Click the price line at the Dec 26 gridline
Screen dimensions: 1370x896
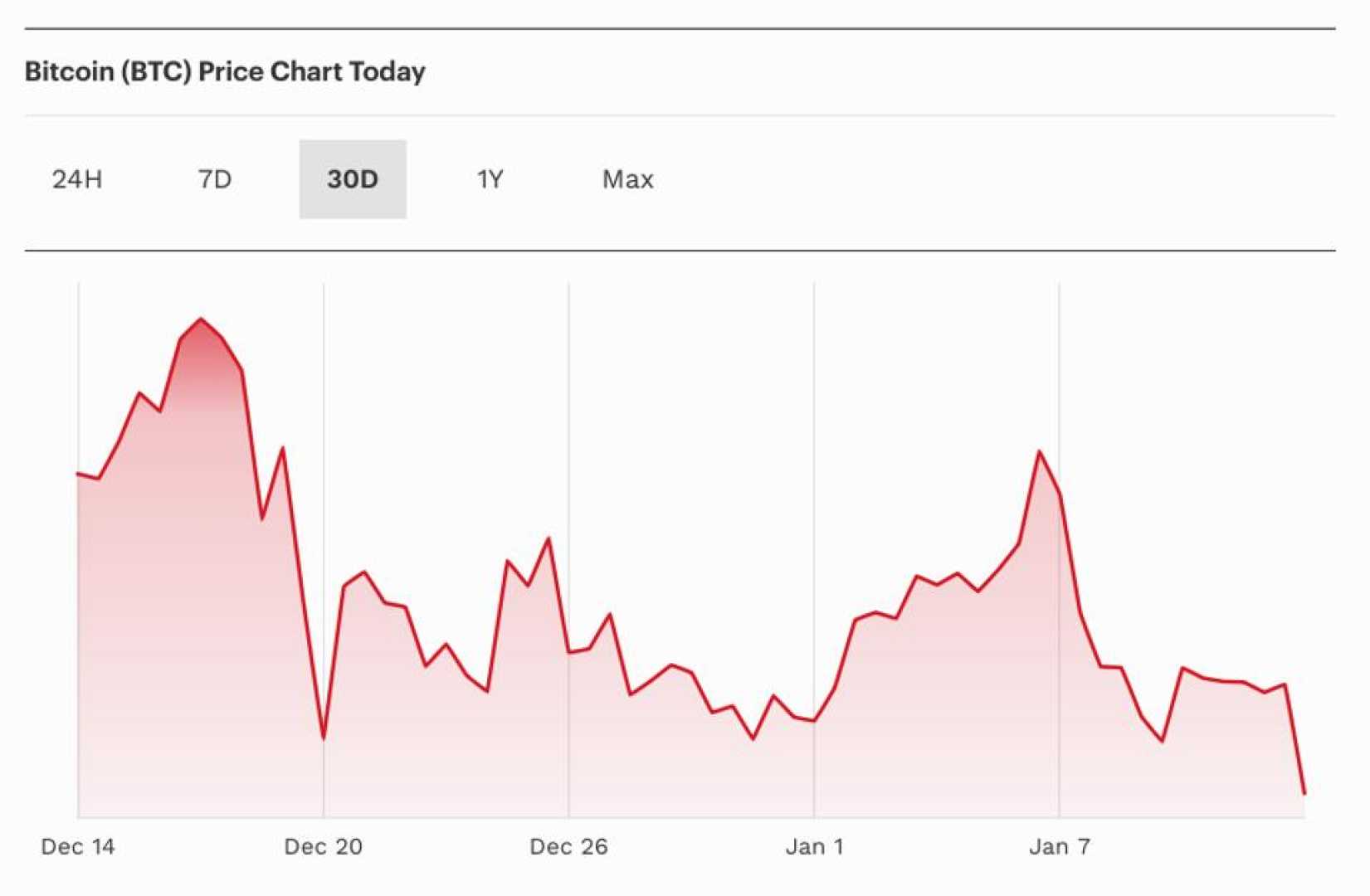coord(568,652)
